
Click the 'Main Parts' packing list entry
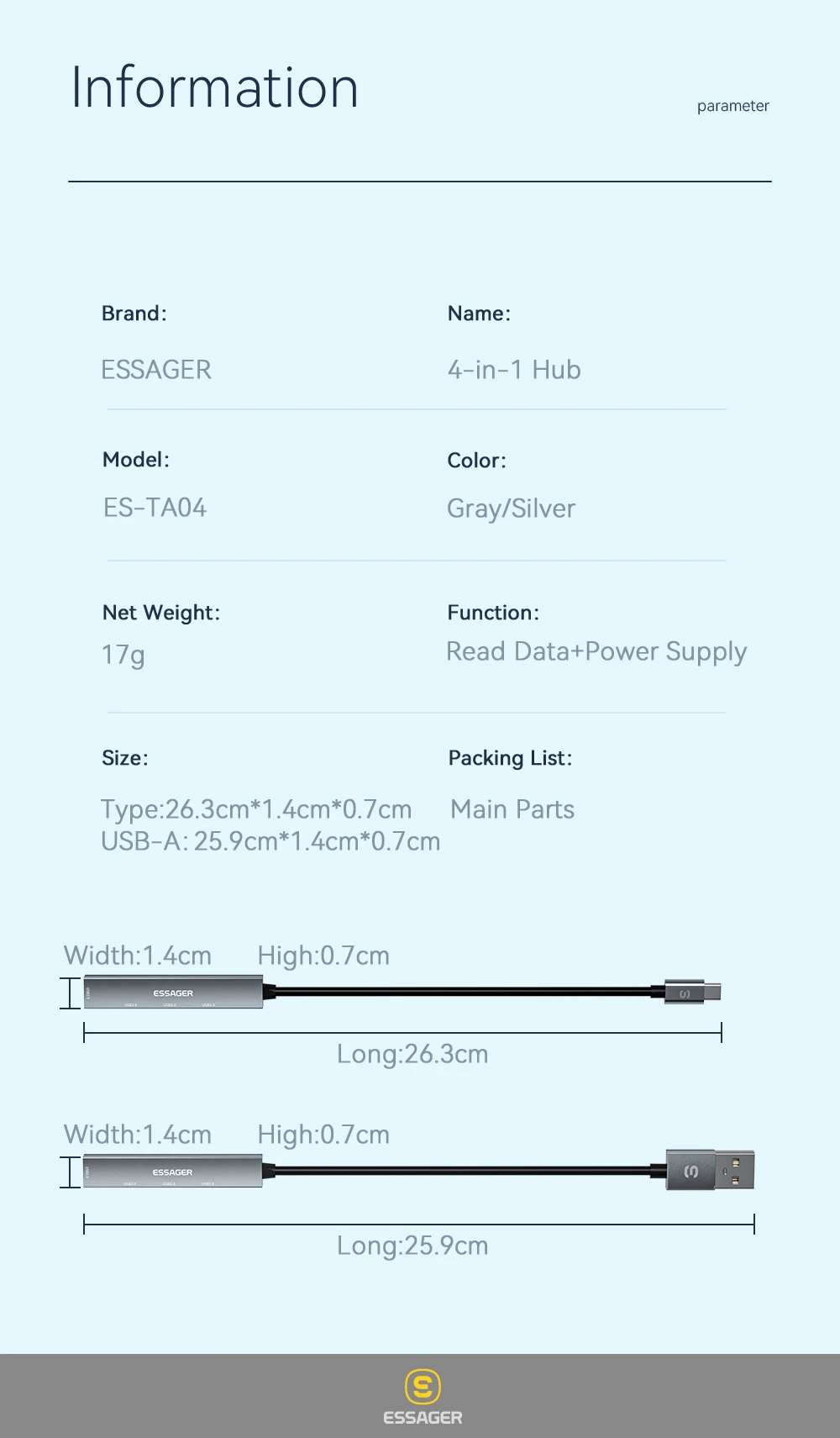pyautogui.click(x=512, y=809)
